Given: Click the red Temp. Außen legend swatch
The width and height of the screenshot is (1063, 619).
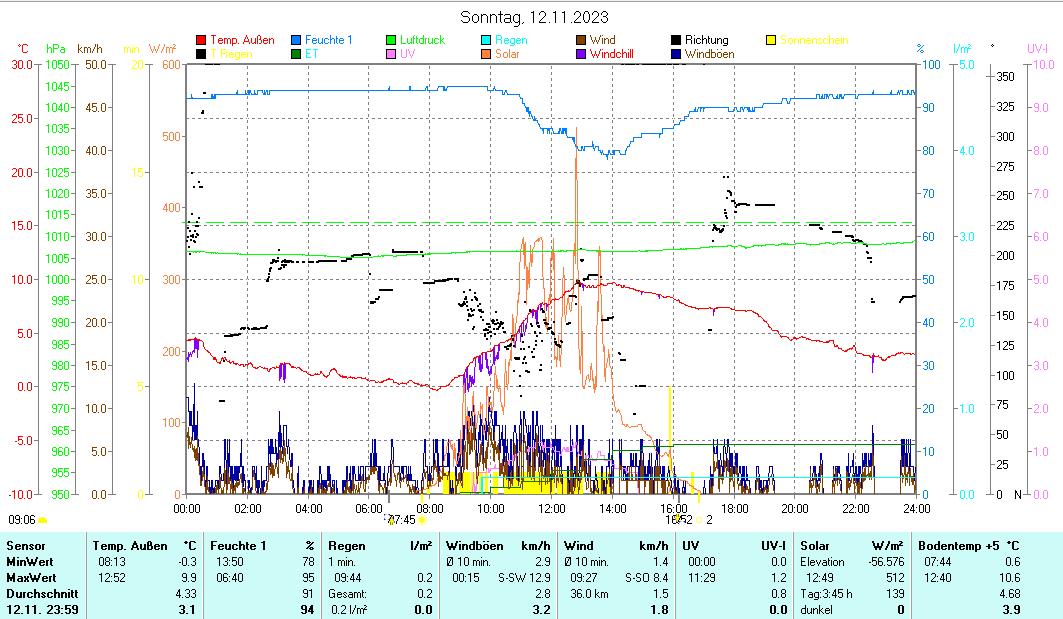Looking at the screenshot, I should (201, 40).
